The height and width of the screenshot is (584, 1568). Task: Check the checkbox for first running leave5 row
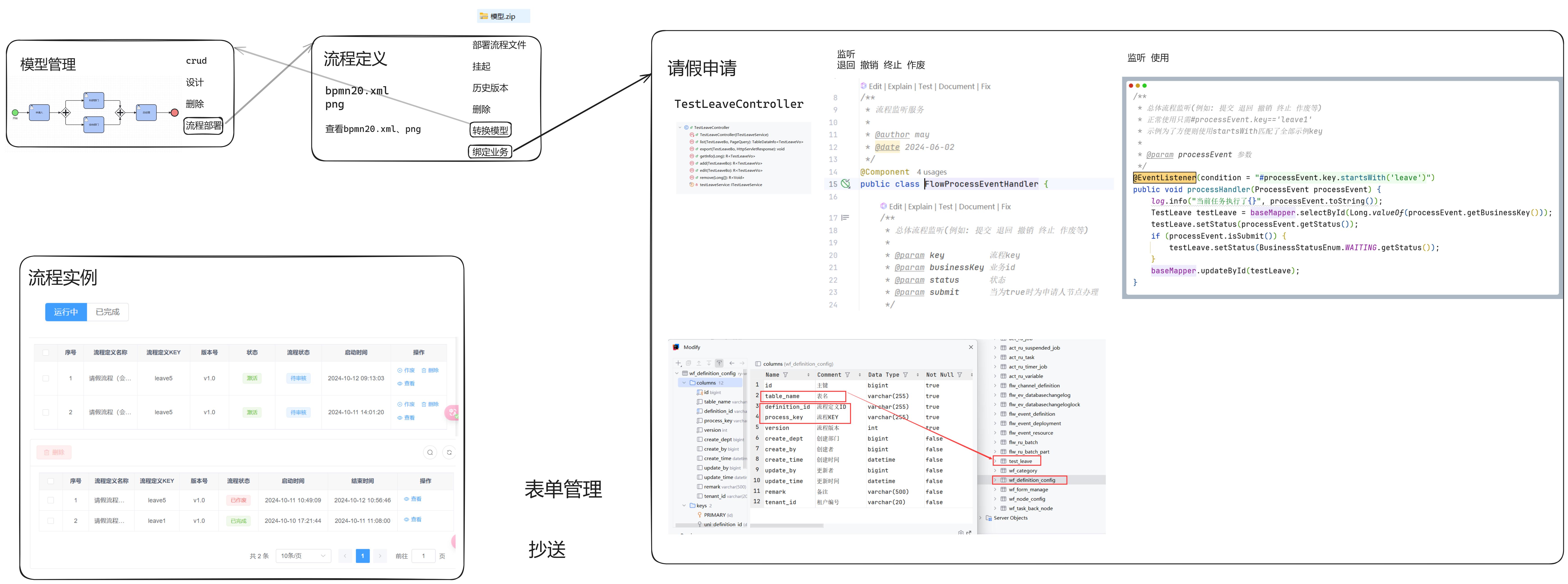click(x=46, y=378)
